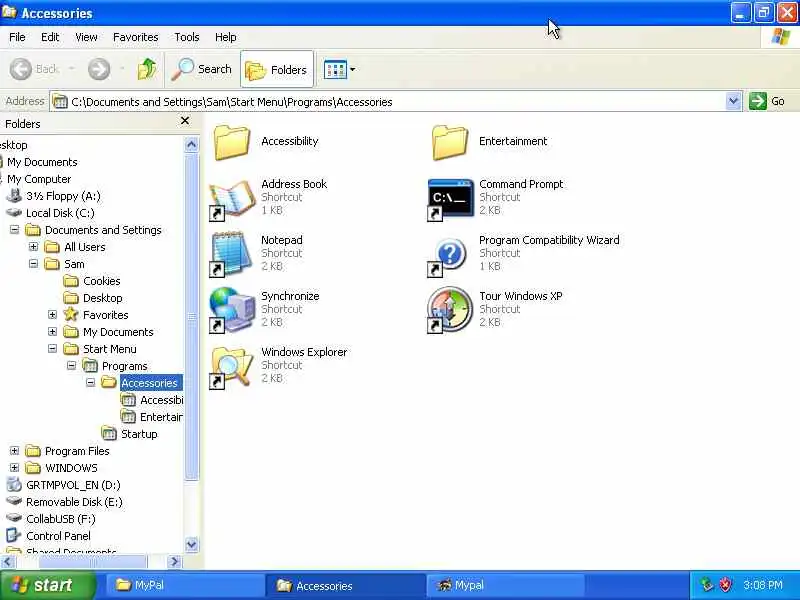Screen dimensions: 800x600
Task: Toggle the Folders pane button
Action: (x=277, y=69)
